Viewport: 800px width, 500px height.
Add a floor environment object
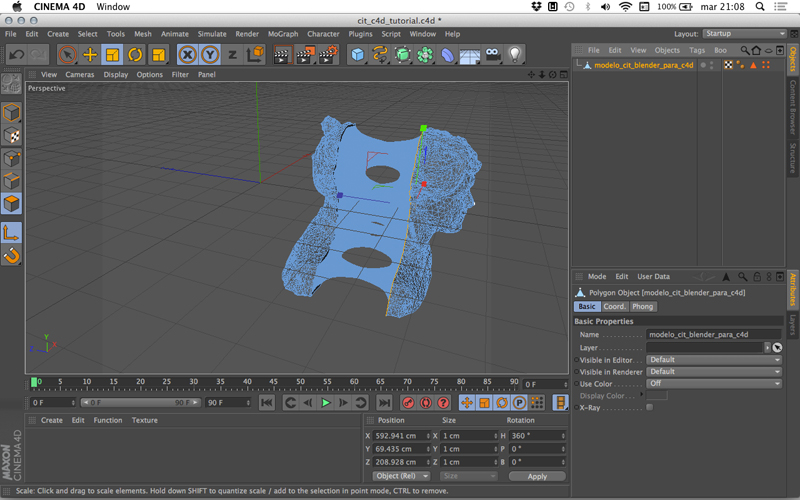tap(469, 55)
